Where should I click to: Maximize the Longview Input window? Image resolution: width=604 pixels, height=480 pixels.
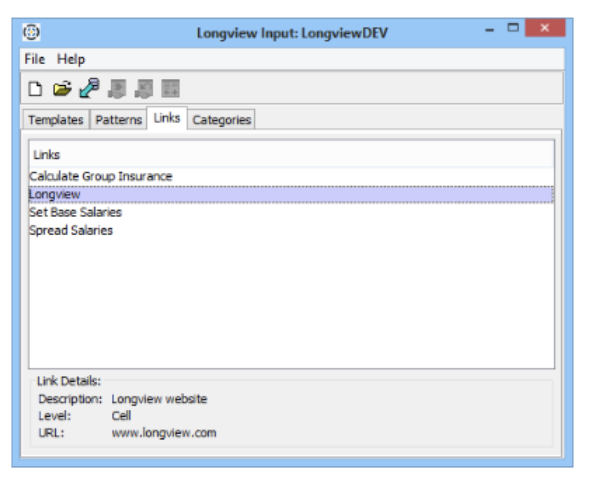click(x=513, y=29)
